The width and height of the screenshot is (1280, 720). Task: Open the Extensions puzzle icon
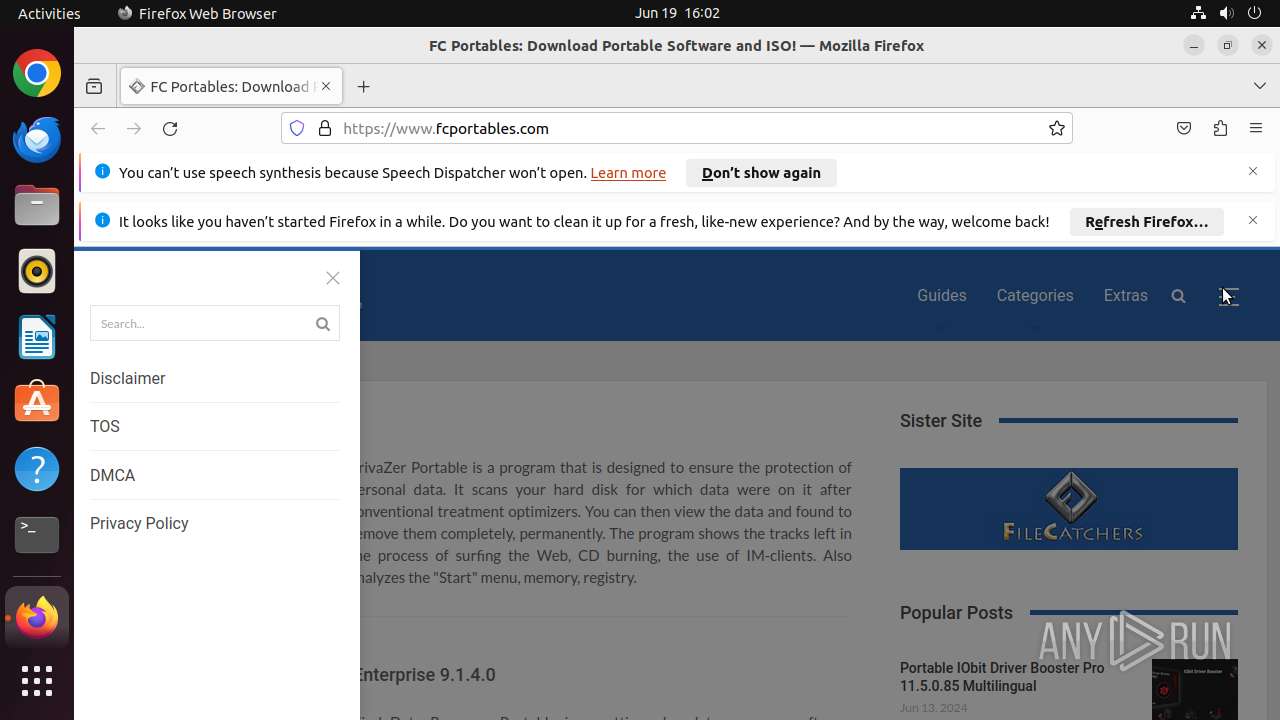[x=1220, y=128]
